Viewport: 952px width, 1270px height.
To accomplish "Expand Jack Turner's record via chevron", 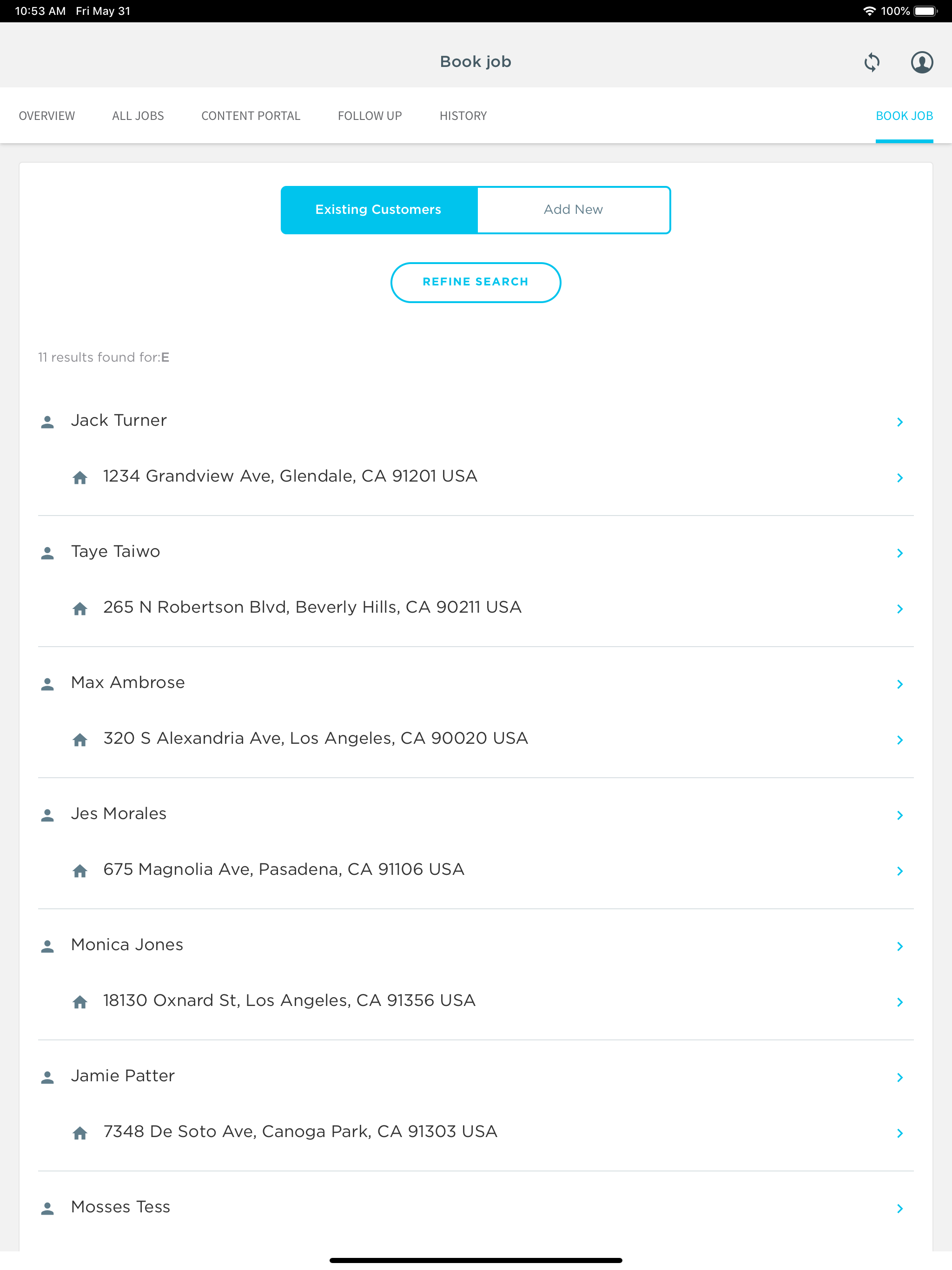I will pos(900,422).
